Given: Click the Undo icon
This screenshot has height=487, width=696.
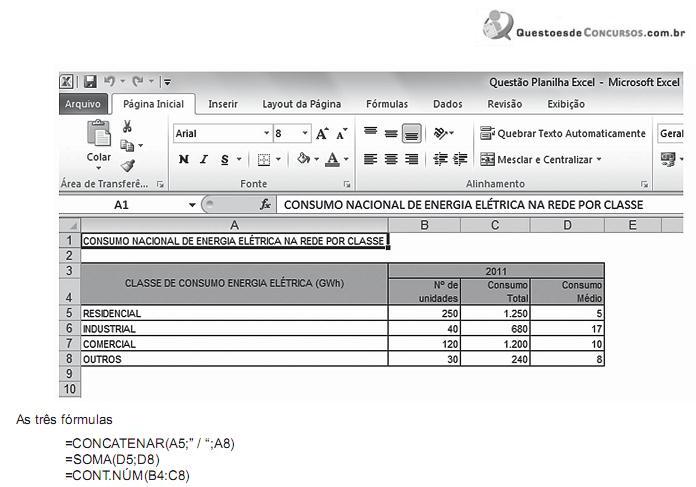Looking at the screenshot, I should 110,81.
